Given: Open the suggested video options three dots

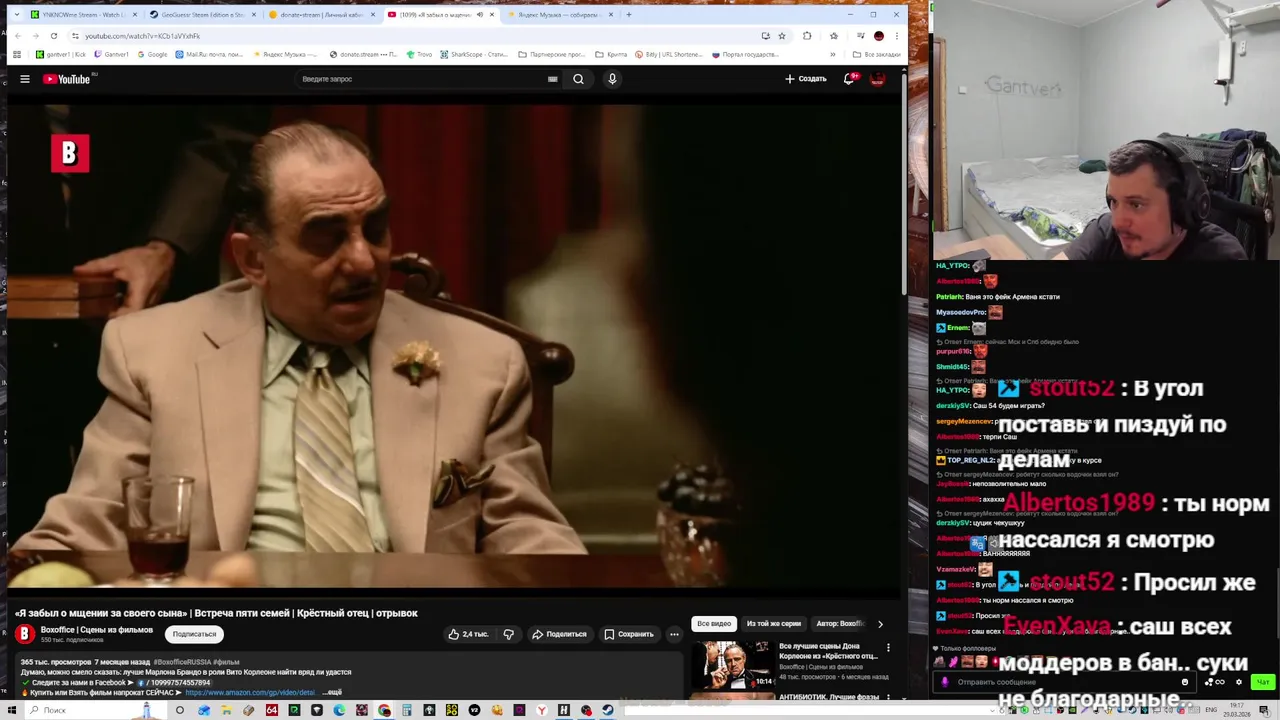Looking at the screenshot, I should click(x=888, y=648).
